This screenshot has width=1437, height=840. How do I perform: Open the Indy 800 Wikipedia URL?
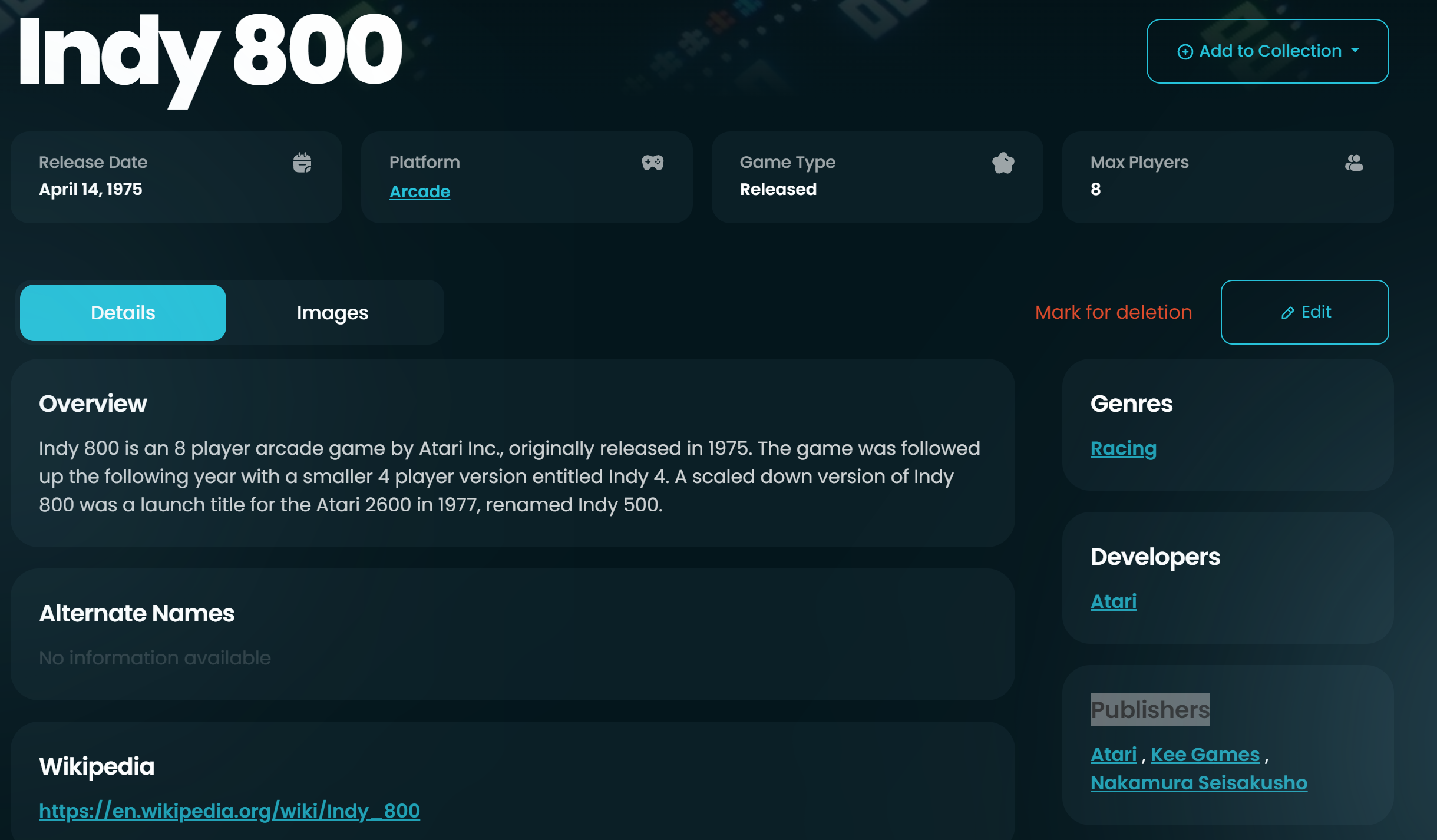(229, 811)
